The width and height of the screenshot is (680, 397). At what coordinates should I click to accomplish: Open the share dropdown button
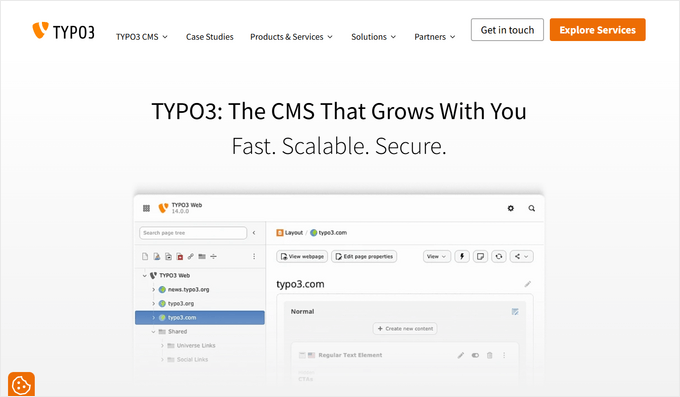coord(522,256)
